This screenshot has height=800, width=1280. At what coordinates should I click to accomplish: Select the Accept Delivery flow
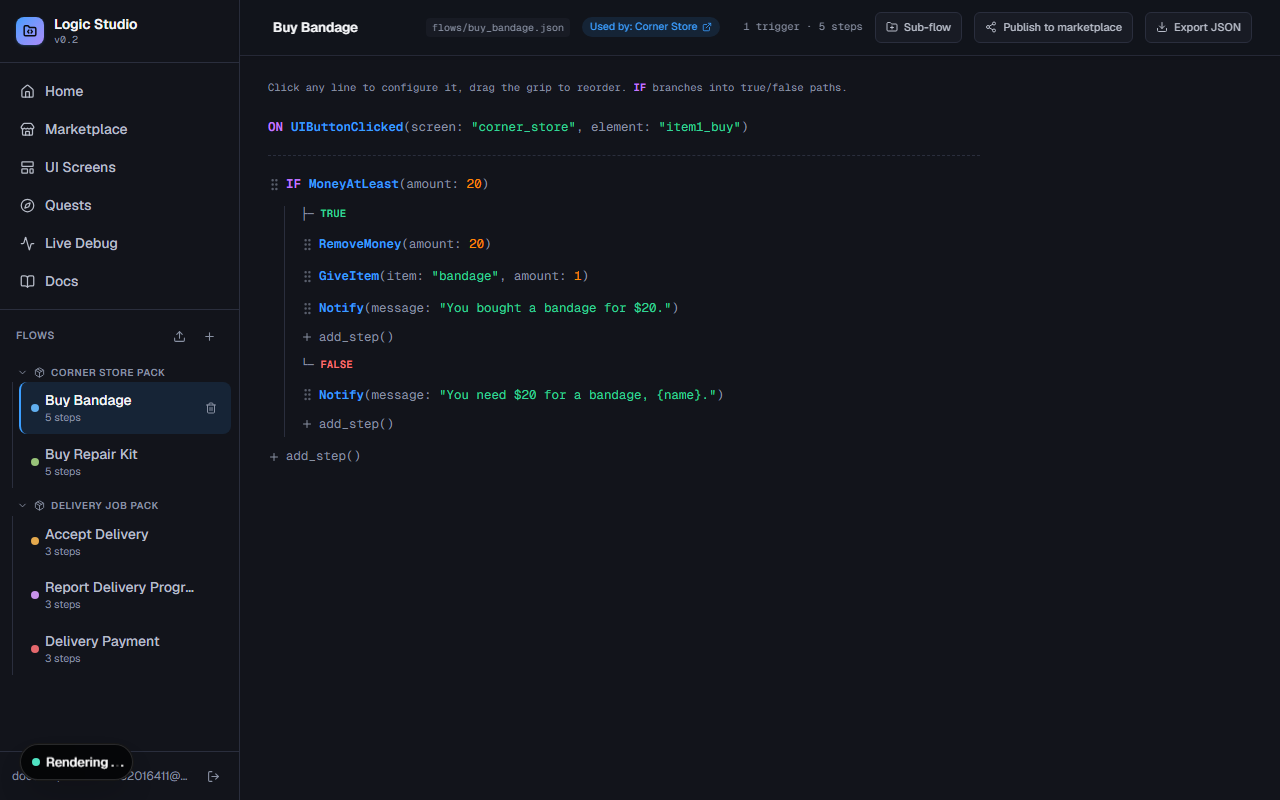click(125, 542)
